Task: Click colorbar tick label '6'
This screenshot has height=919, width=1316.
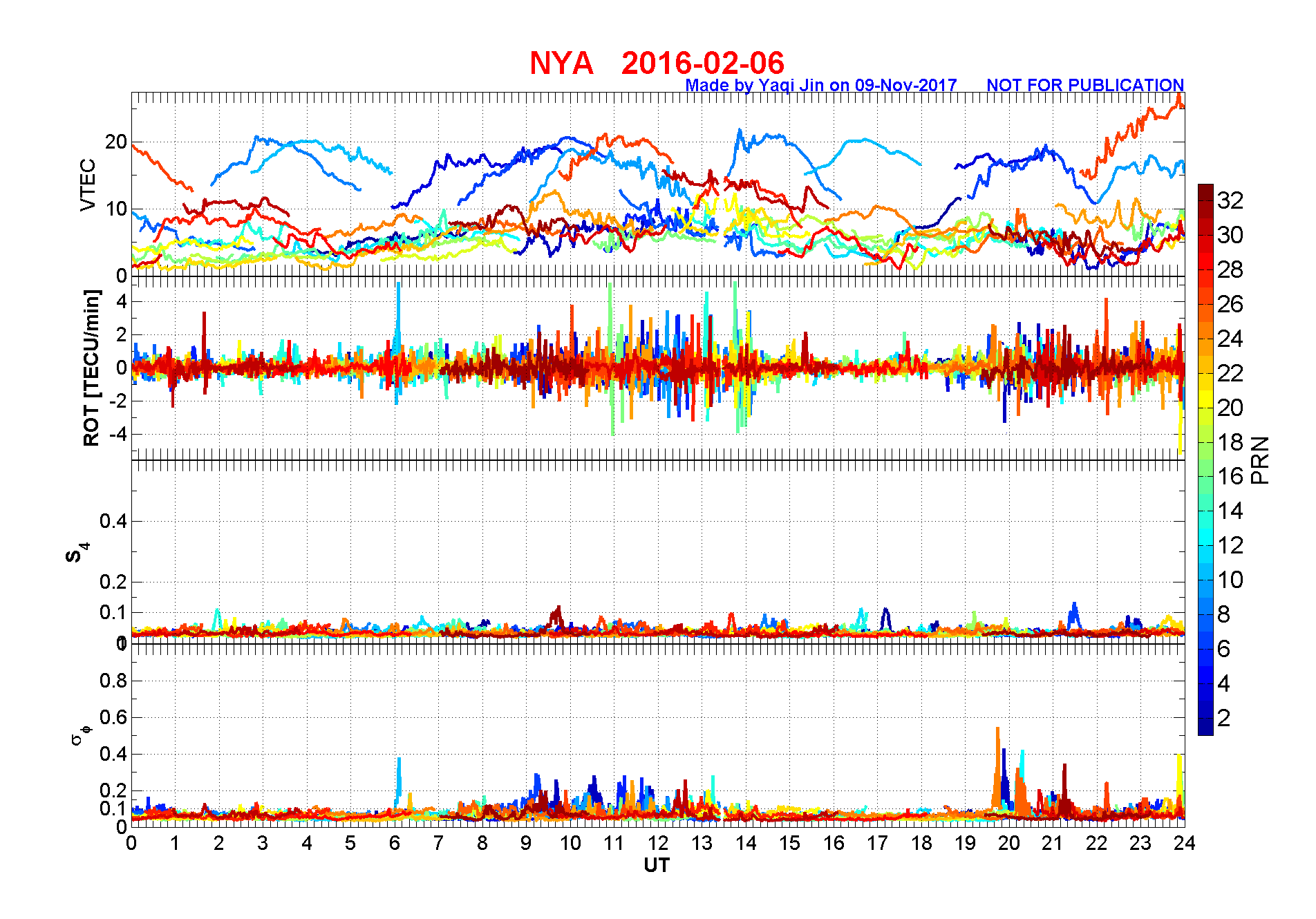Action: (1223, 649)
